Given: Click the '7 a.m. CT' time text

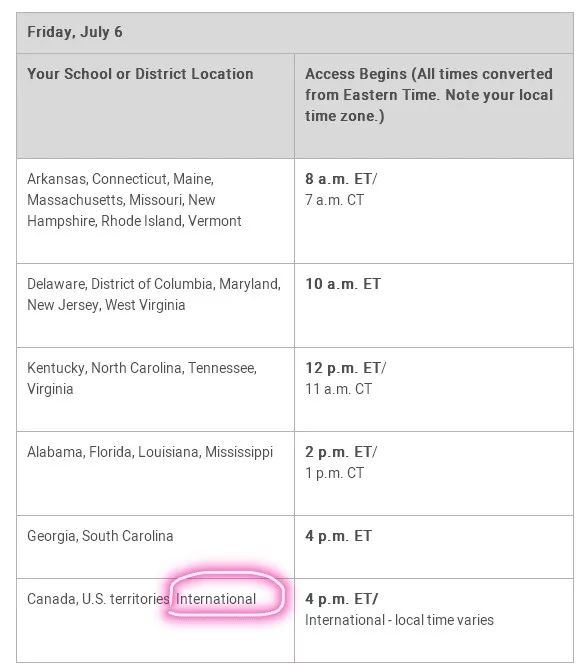Looking at the screenshot, I should coord(334,200).
